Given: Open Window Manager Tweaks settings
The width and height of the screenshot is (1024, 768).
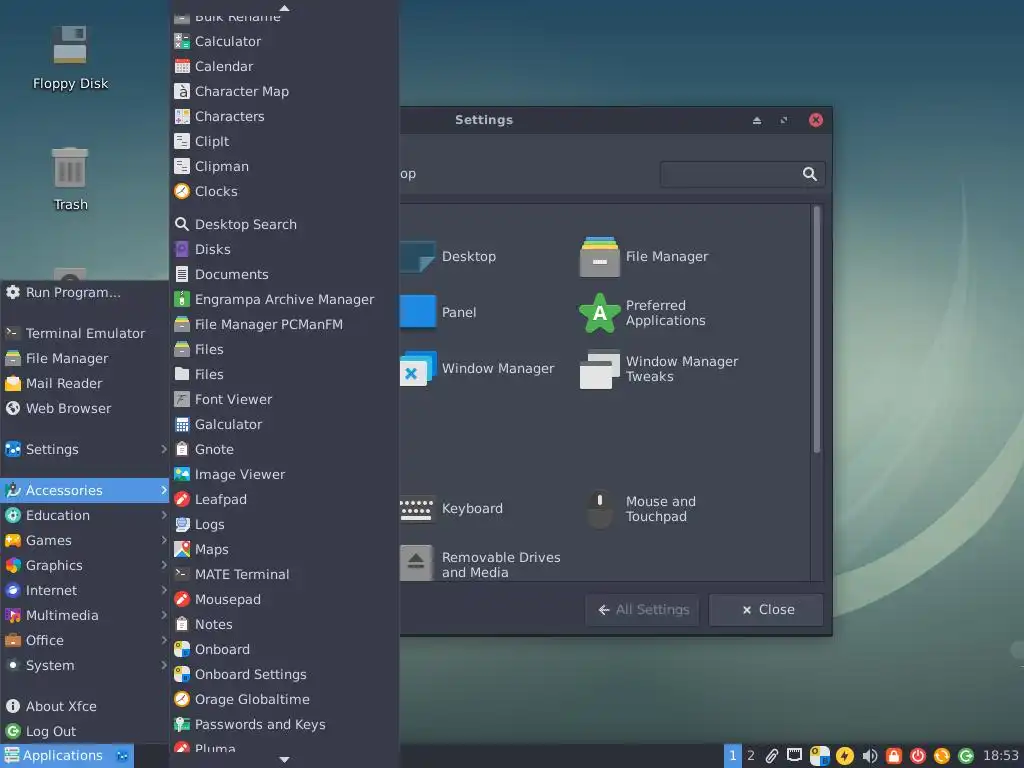Looking at the screenshot, I should pos(660,369).
